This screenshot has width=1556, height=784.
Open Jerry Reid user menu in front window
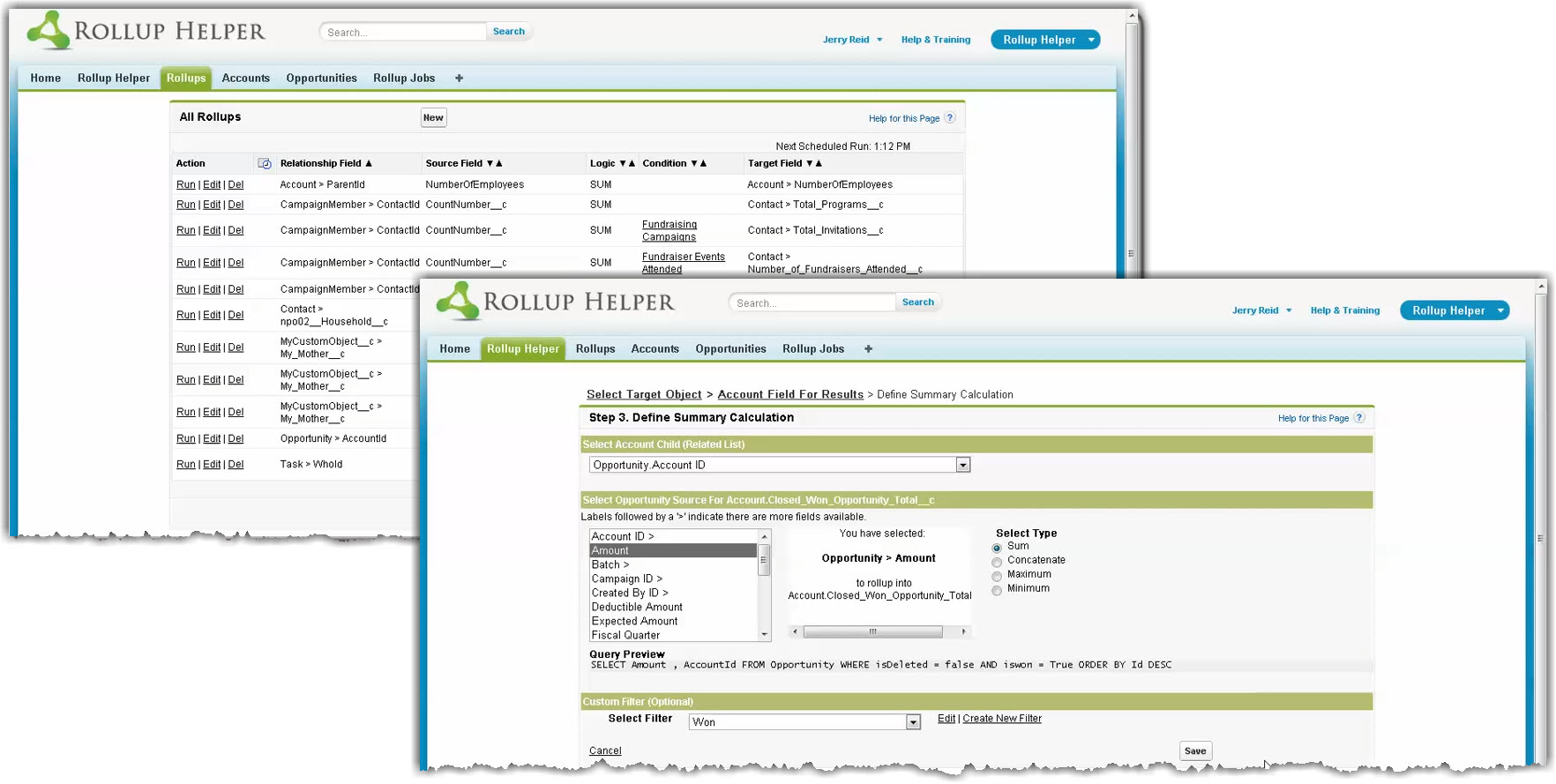1261,310
